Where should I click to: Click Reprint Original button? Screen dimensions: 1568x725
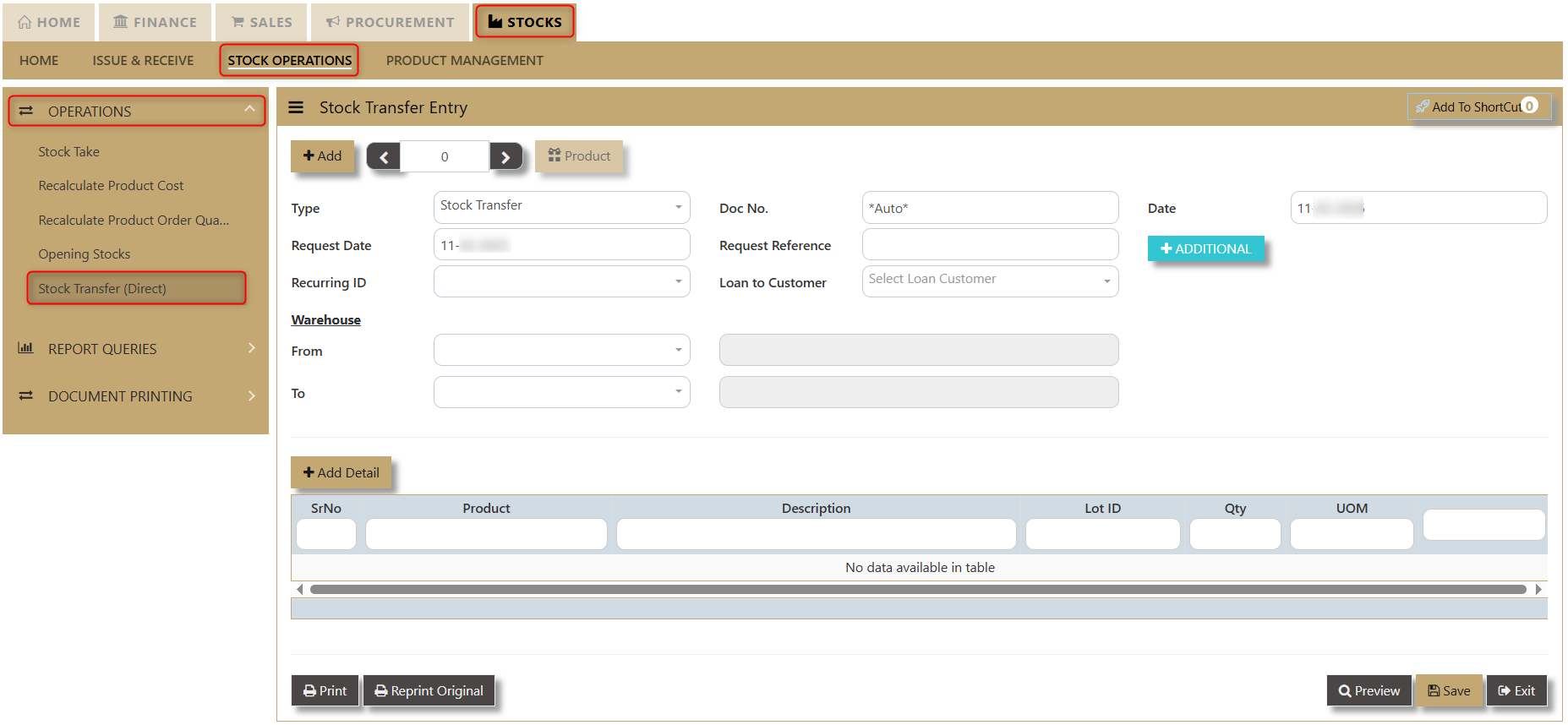coord(429,690)
